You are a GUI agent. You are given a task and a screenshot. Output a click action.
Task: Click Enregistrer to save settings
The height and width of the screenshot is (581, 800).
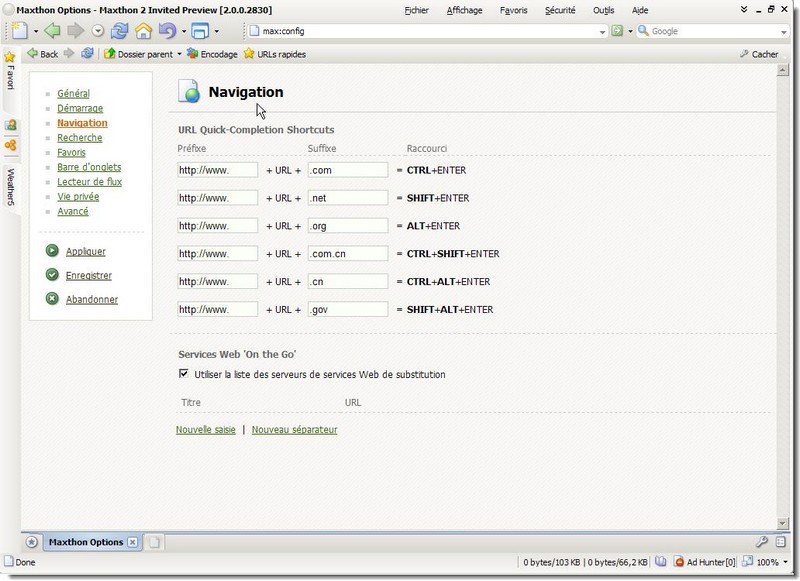coord(89,275)
